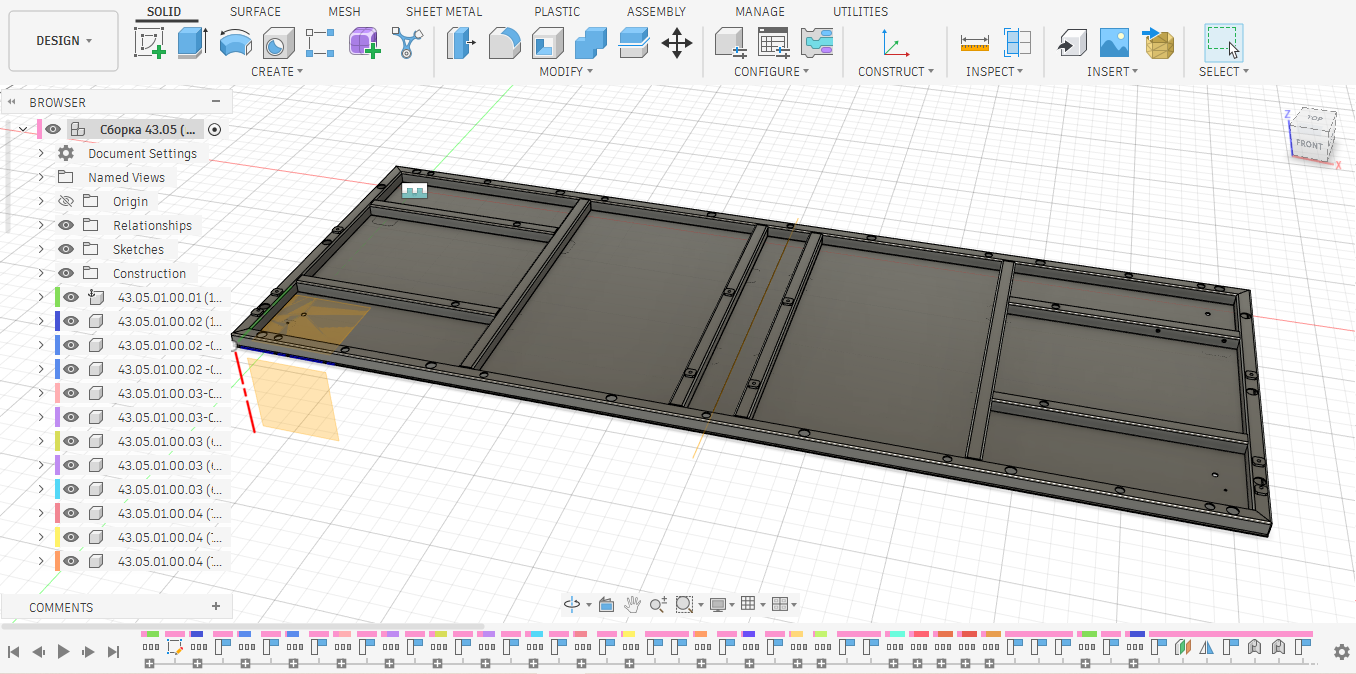Open the DESIGN workspace dropdown
Viewport: 1356px width, 674px height.
pos(63,41)
